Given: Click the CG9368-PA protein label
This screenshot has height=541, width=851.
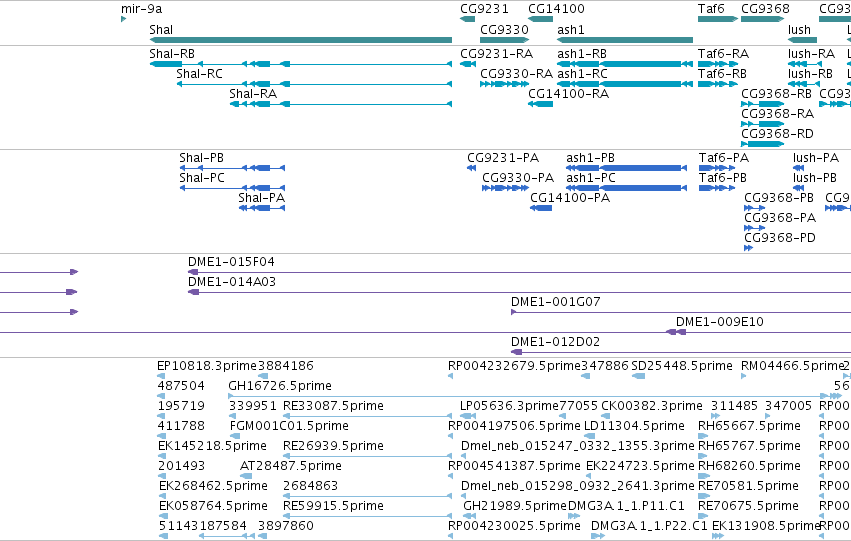Looking at the screenshot, I should pos(780,218).
